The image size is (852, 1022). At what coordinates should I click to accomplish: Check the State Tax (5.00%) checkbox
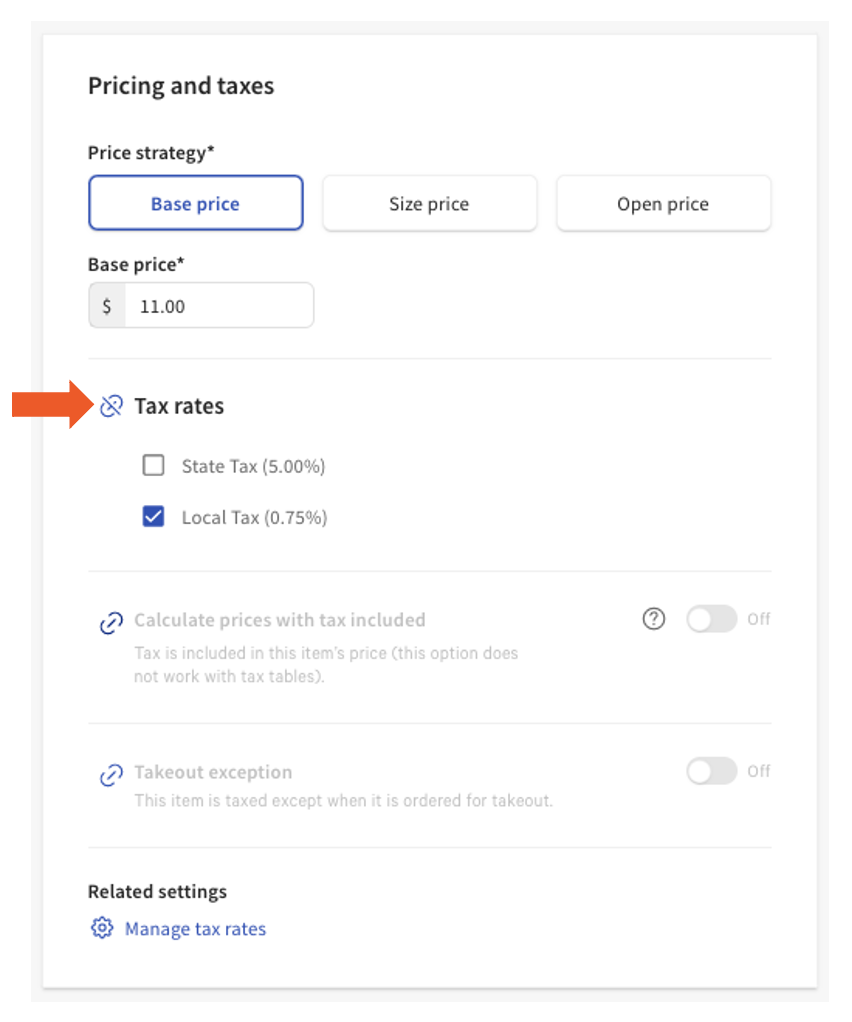[x=153, y=465]
